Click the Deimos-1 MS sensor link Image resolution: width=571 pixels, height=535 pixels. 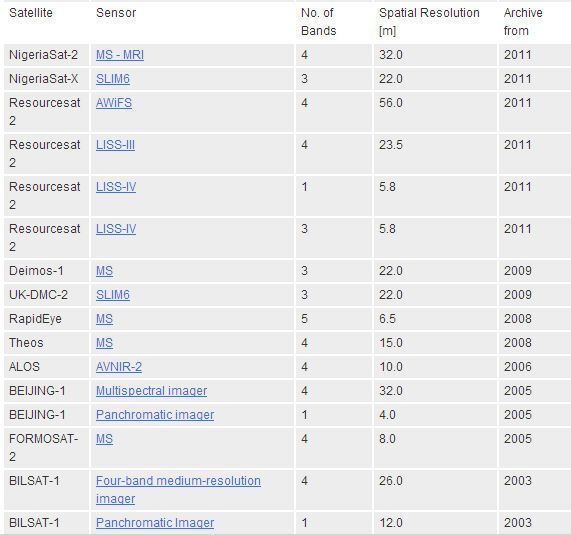point(105,271)
